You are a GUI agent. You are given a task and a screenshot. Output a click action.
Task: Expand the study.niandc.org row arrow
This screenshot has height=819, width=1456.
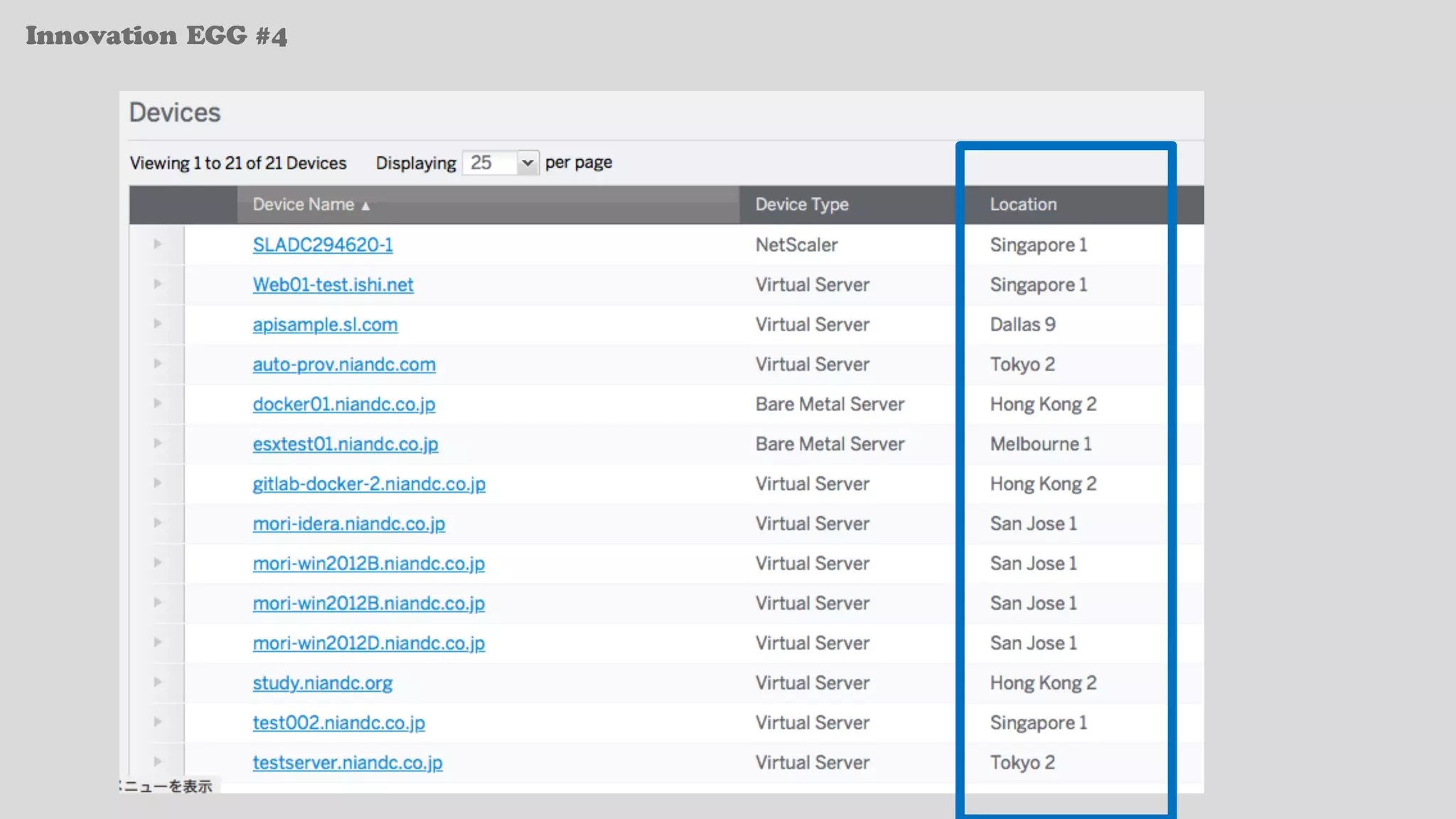(157, 682)
